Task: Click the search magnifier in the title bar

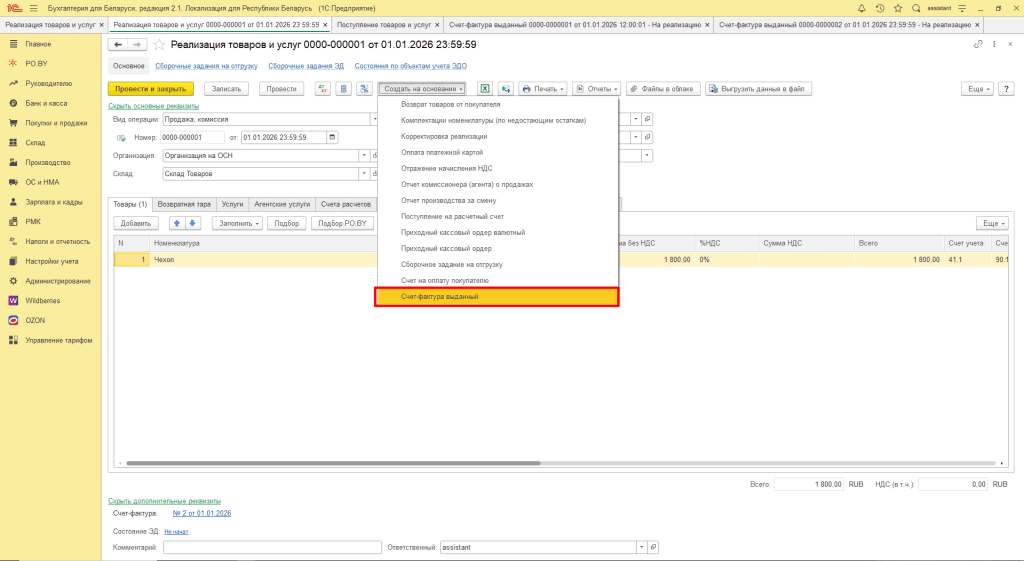Action: point(916,7)
